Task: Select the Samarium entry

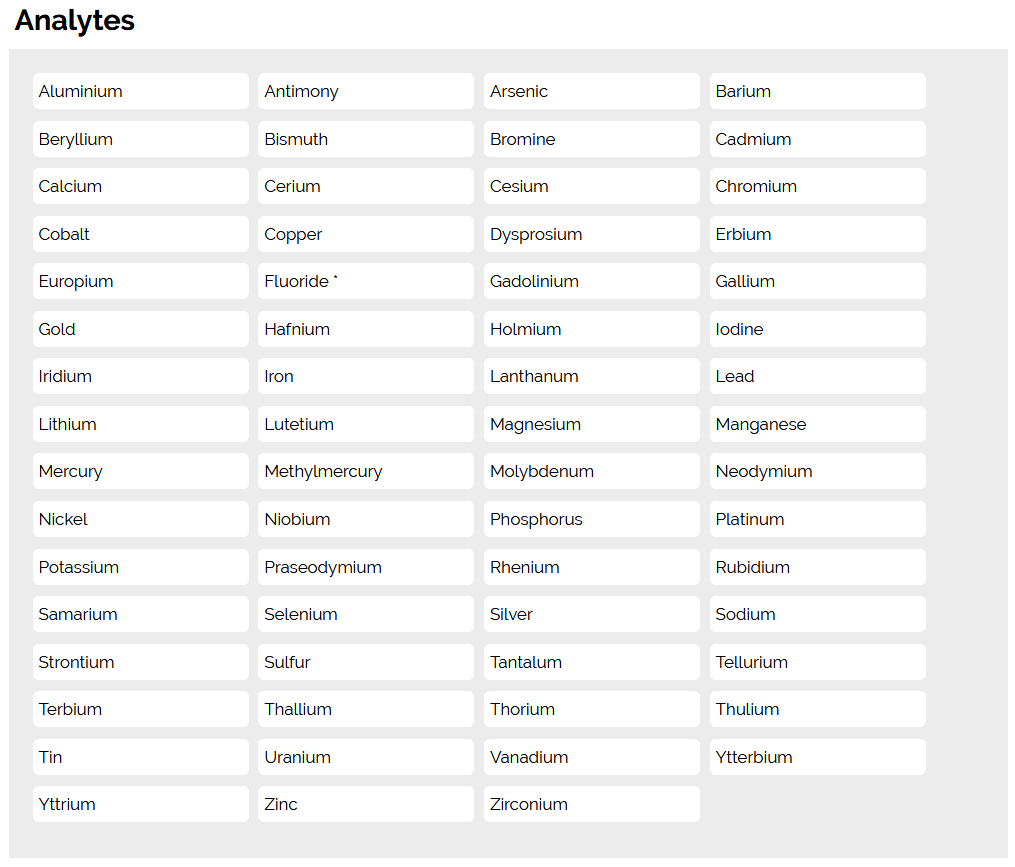Action: [140, 615]
